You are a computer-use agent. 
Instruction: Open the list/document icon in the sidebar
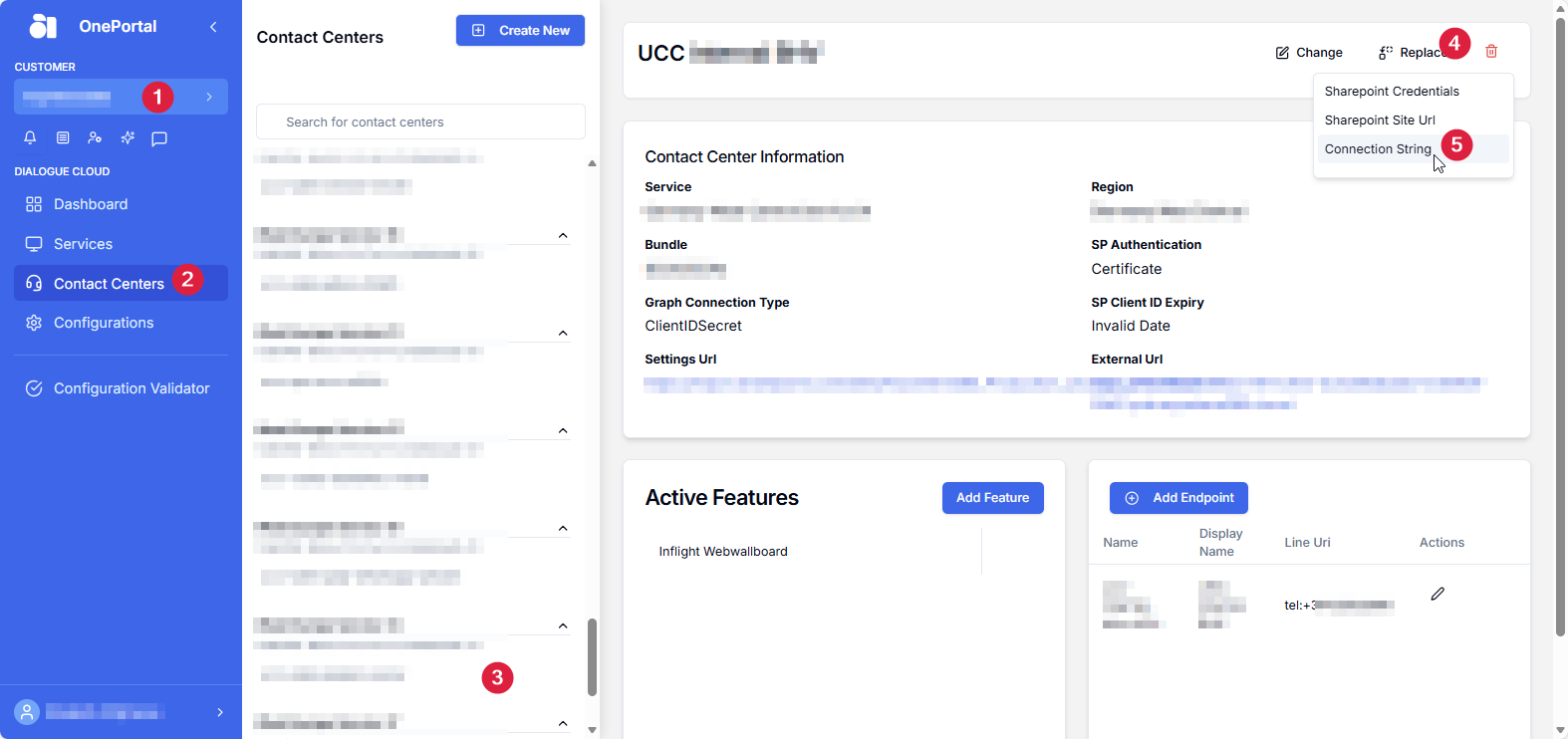(63, 137)
